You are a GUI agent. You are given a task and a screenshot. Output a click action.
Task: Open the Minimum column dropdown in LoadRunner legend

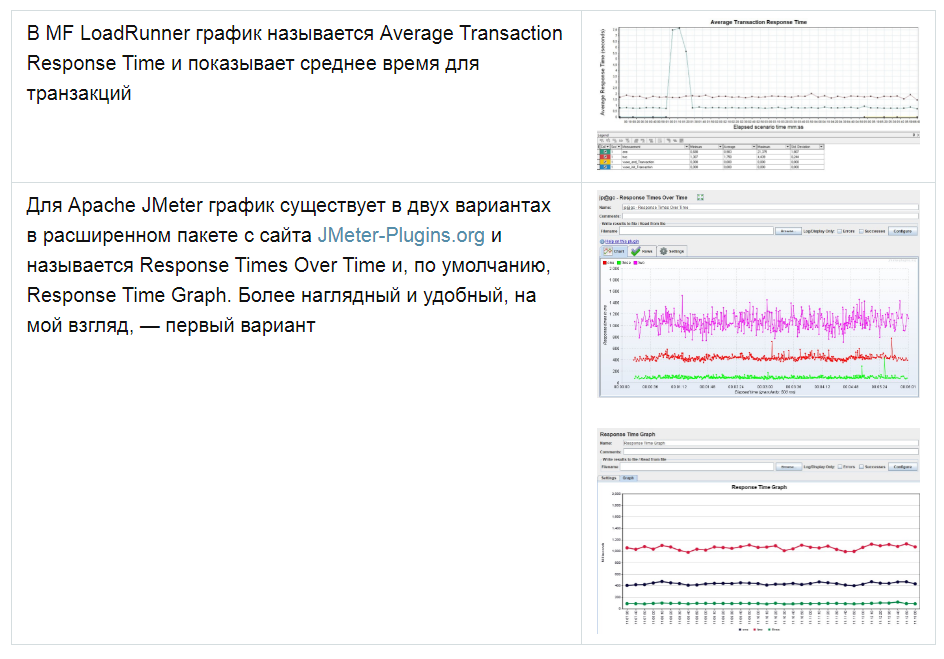coord(720,147)
